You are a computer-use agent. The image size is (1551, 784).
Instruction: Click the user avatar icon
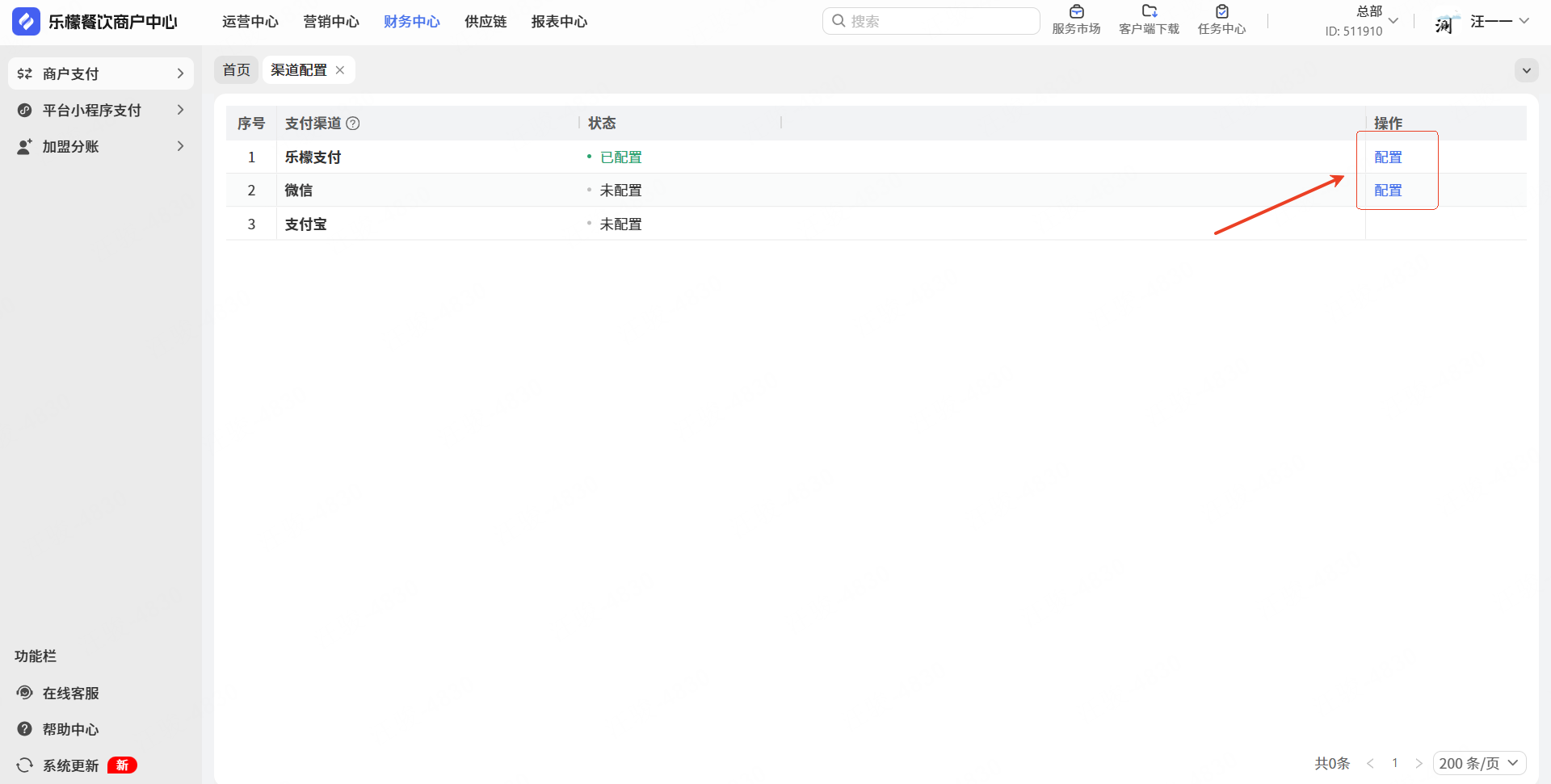point(1447,22)
